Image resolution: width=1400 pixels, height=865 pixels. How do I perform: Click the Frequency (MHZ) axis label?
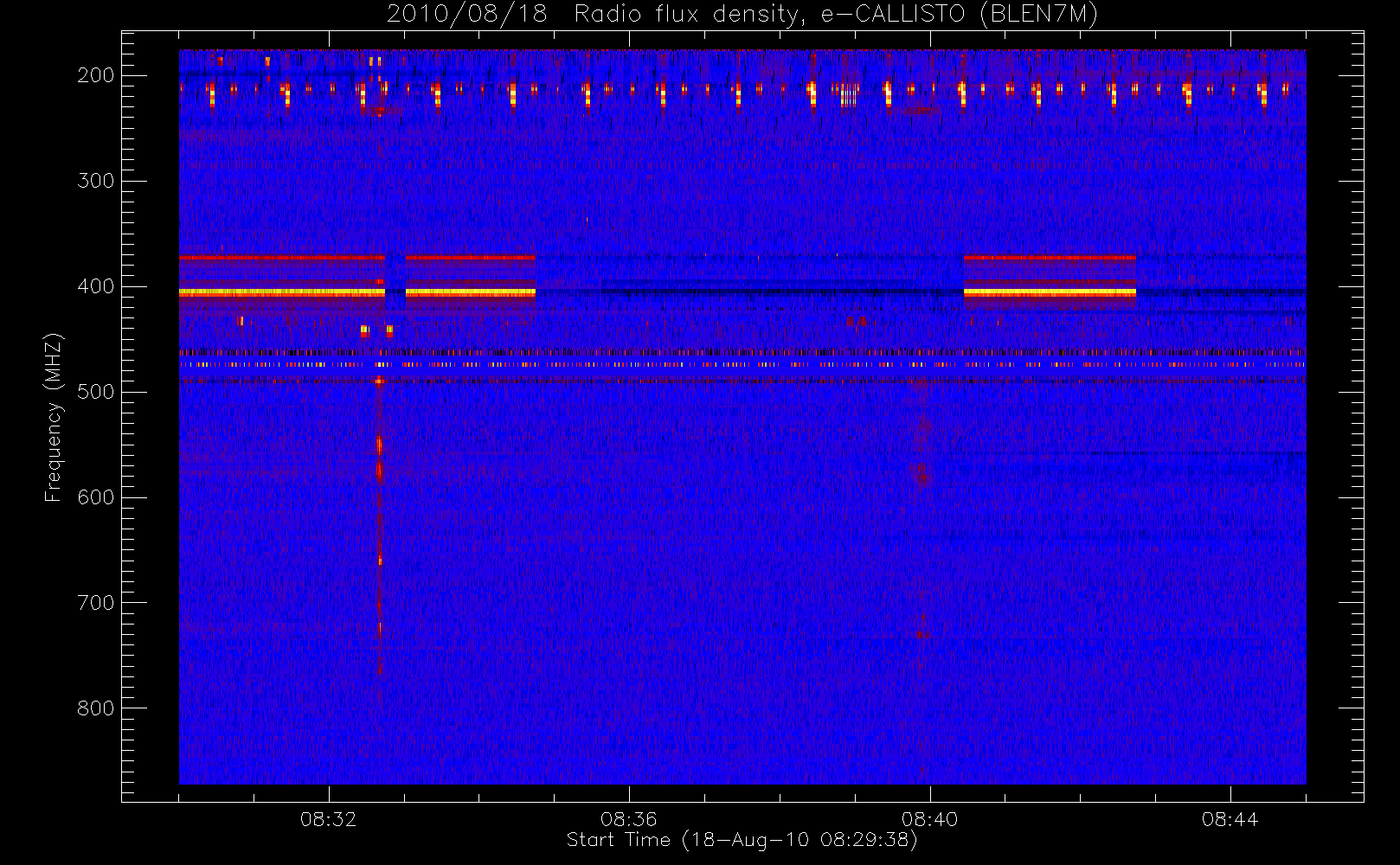[x=54, y=417]
